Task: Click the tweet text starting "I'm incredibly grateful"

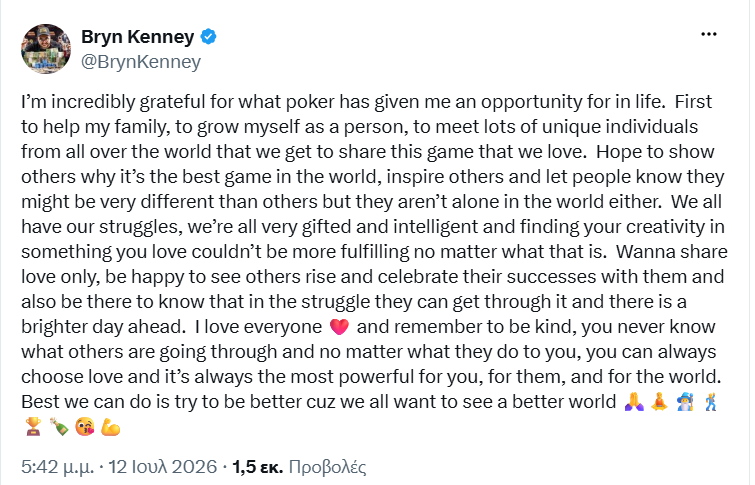Action: coord(374,264)
